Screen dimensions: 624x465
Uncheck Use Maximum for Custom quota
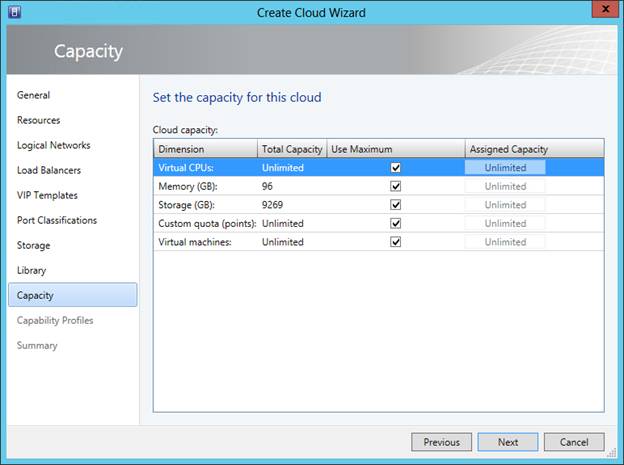(396, 223)
